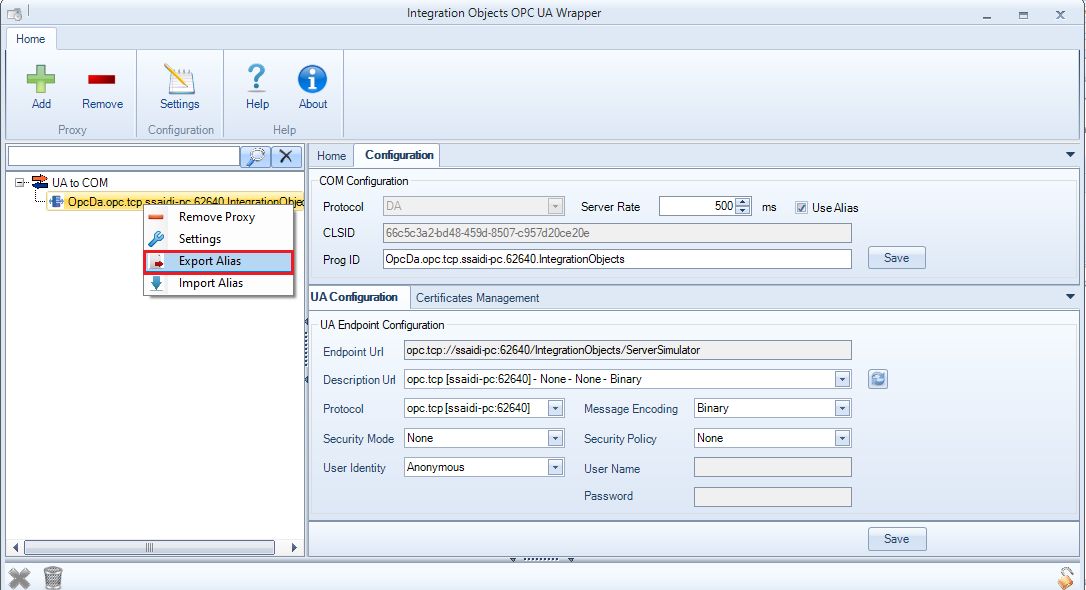Decrease the Server Rate value

pos(743,210)
